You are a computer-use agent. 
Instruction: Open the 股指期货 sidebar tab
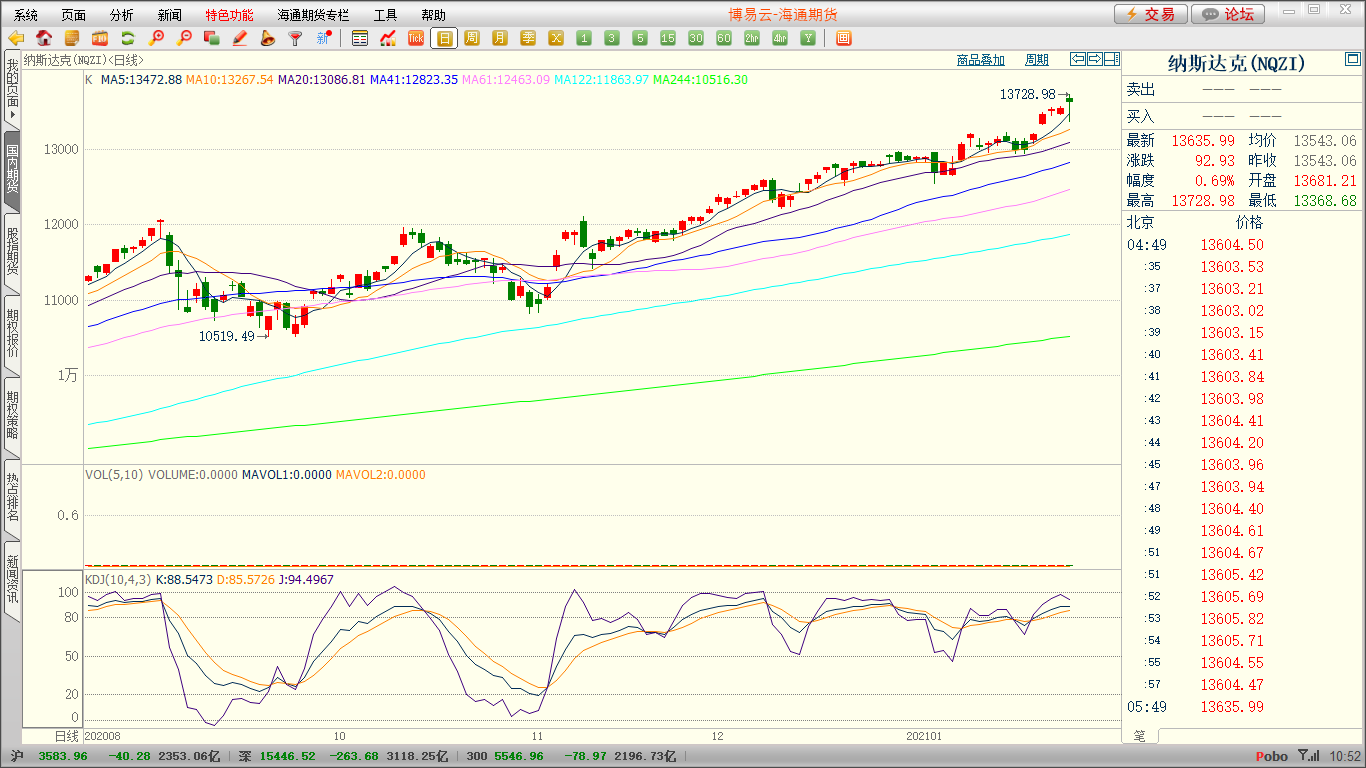point(12,251)
